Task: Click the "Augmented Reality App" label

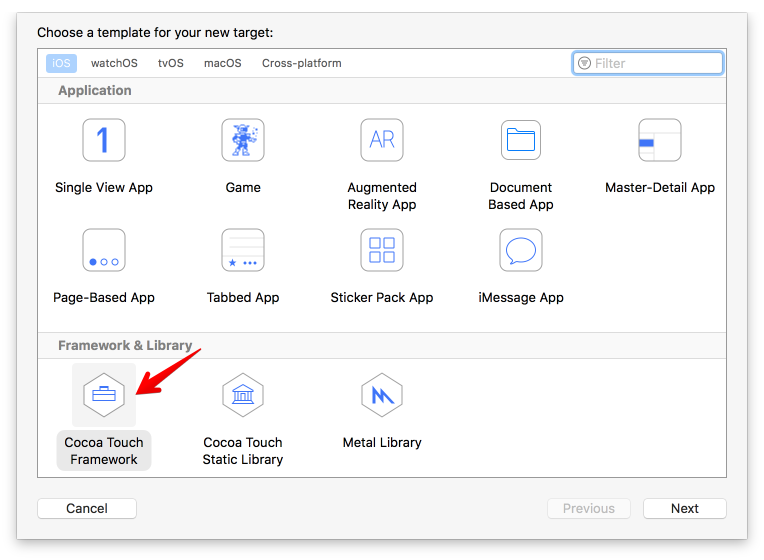Action: [382, 196]
